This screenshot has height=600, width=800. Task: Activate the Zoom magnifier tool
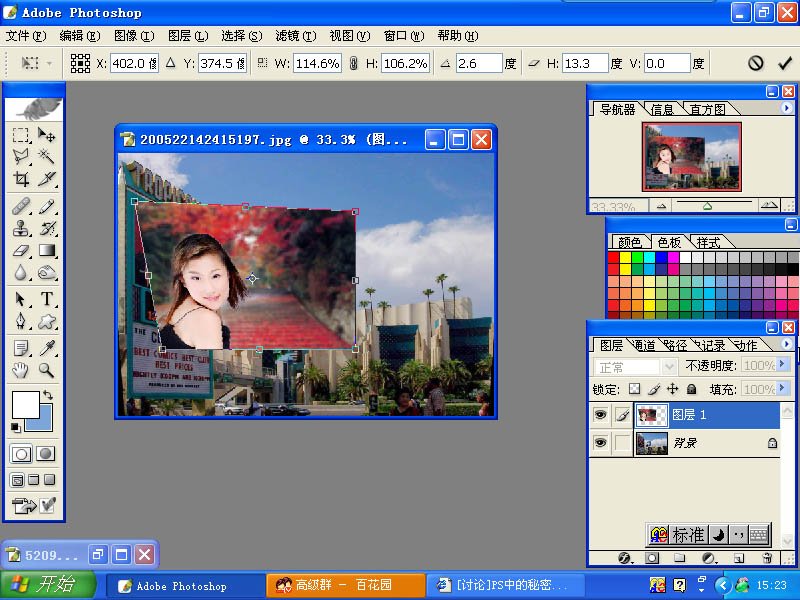click(x=47, y=371)
